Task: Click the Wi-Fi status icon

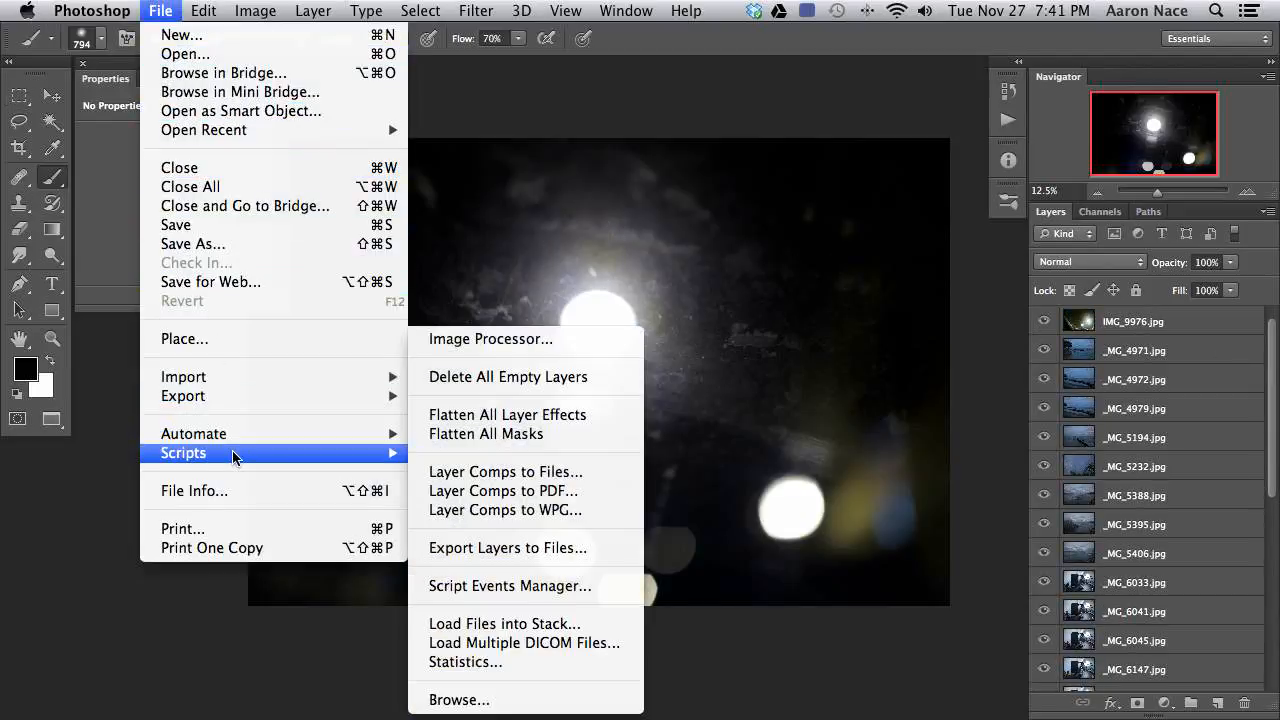Action: (897, 11)
